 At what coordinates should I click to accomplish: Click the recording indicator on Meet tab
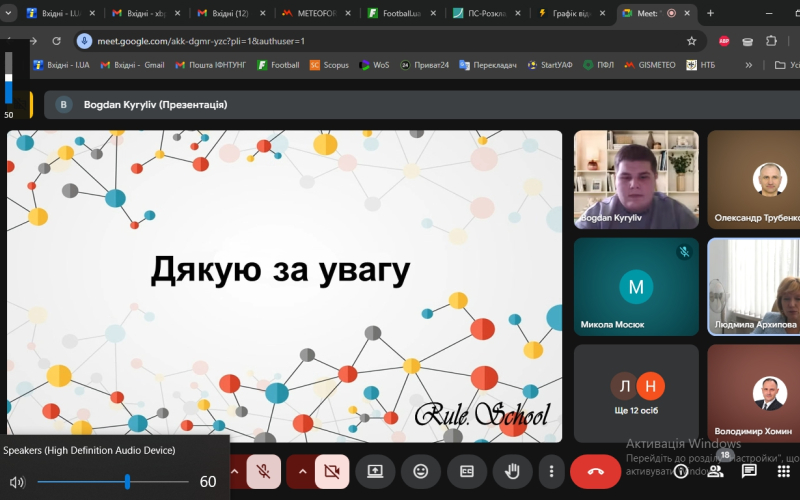point(671,13)
